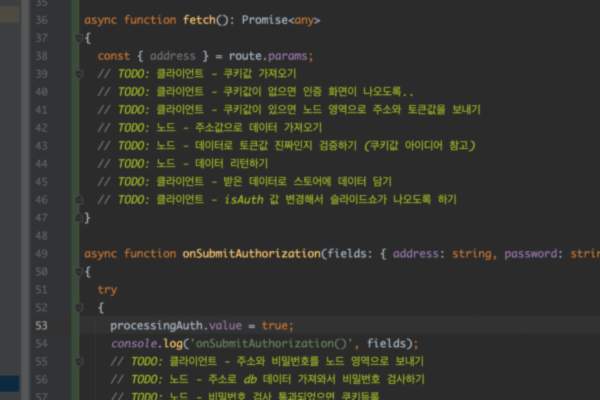The width and height of the screenshot is (600, 400).
Task: Click the comment ending "토큰값을 보내기" on line 41
Action: tap(318, 110)
